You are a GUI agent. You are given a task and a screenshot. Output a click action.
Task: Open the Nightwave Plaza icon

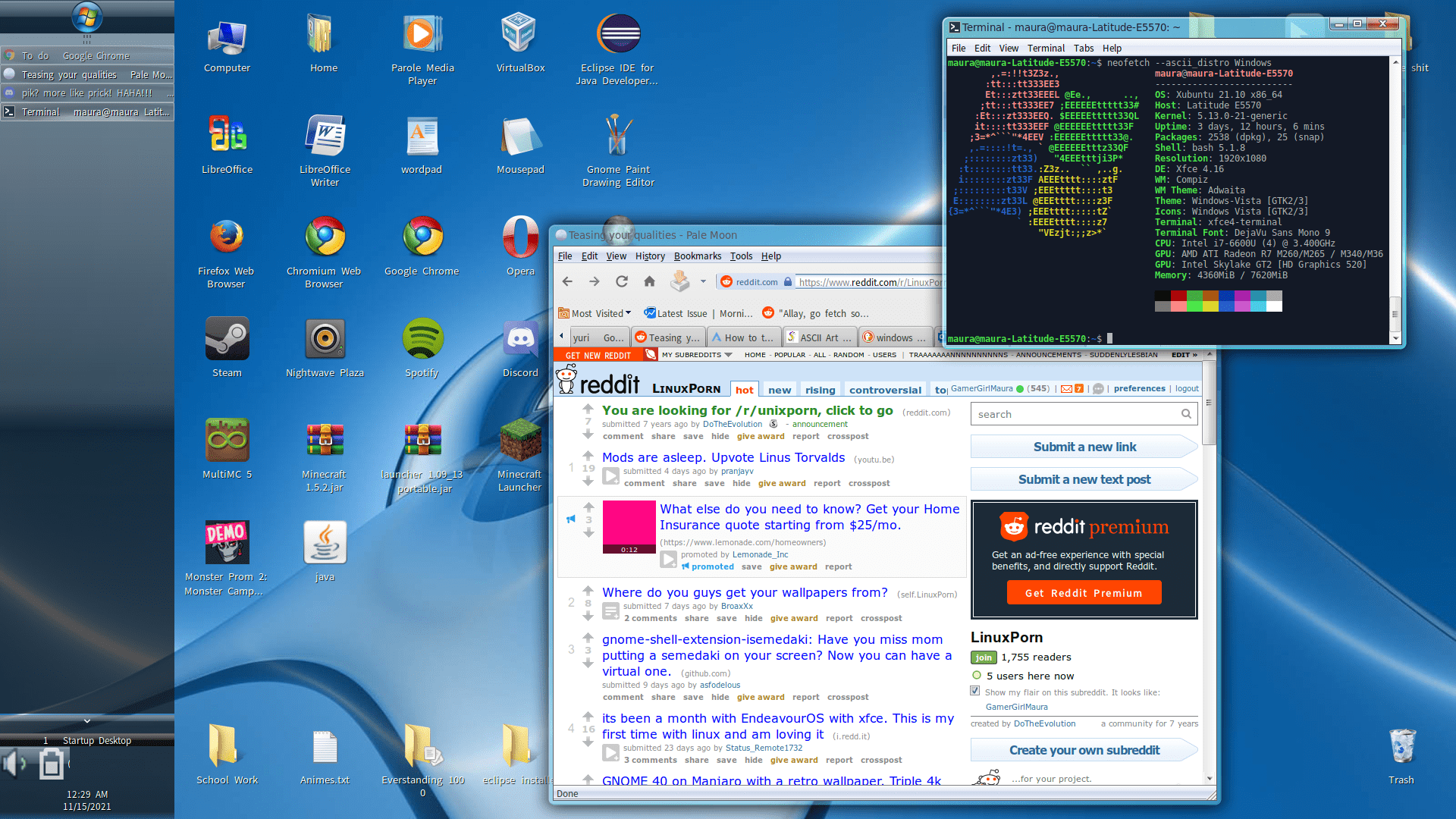coord(325,339)
